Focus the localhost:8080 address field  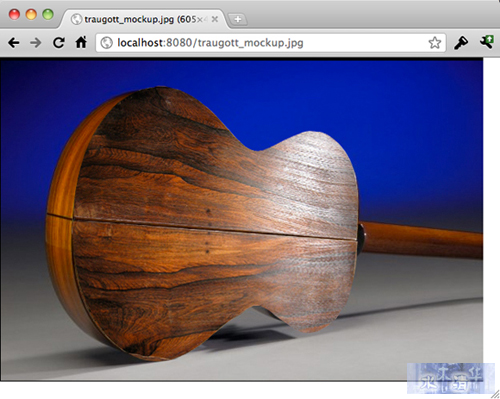click(x=271, y=43)
